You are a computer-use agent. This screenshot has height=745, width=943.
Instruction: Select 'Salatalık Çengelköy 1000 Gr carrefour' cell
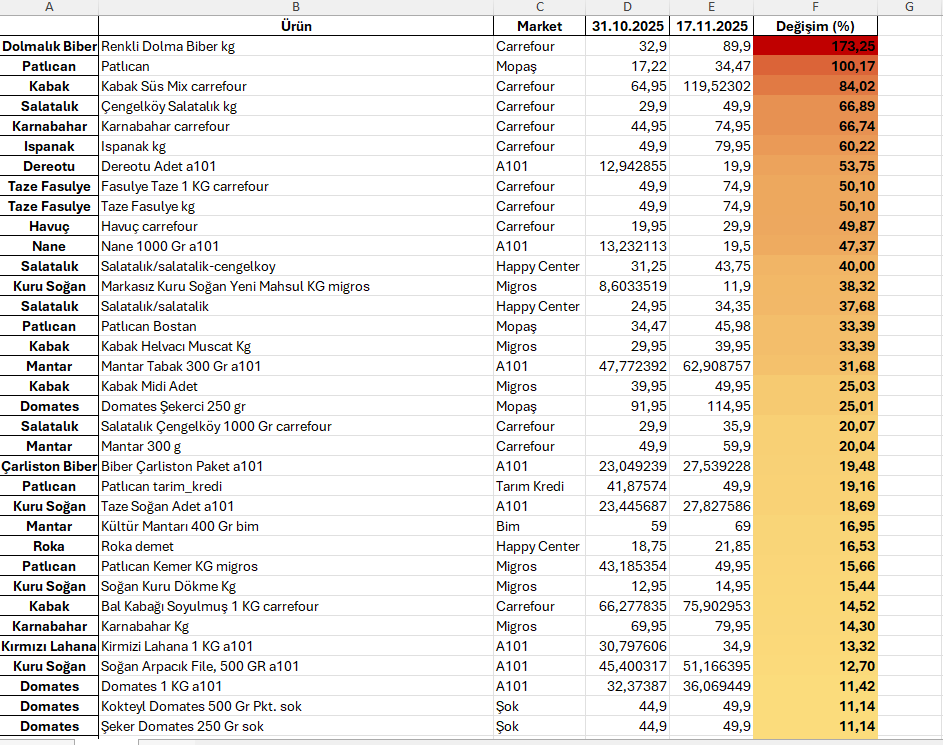point(296,426)
